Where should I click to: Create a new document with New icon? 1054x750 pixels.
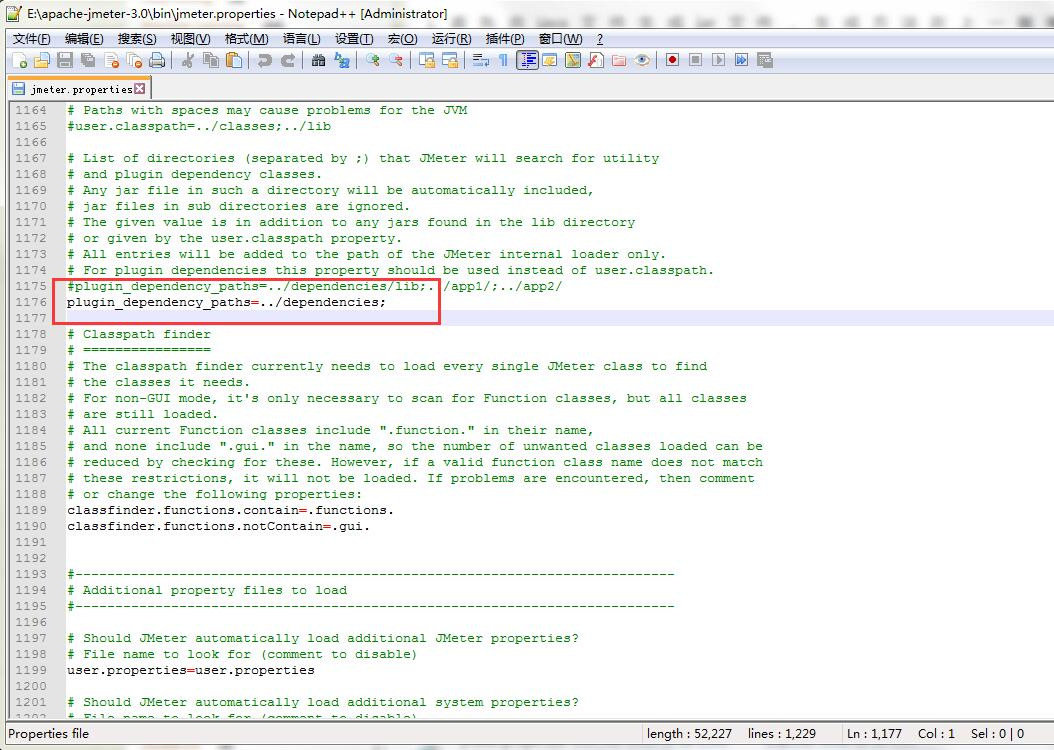[20, 60]
